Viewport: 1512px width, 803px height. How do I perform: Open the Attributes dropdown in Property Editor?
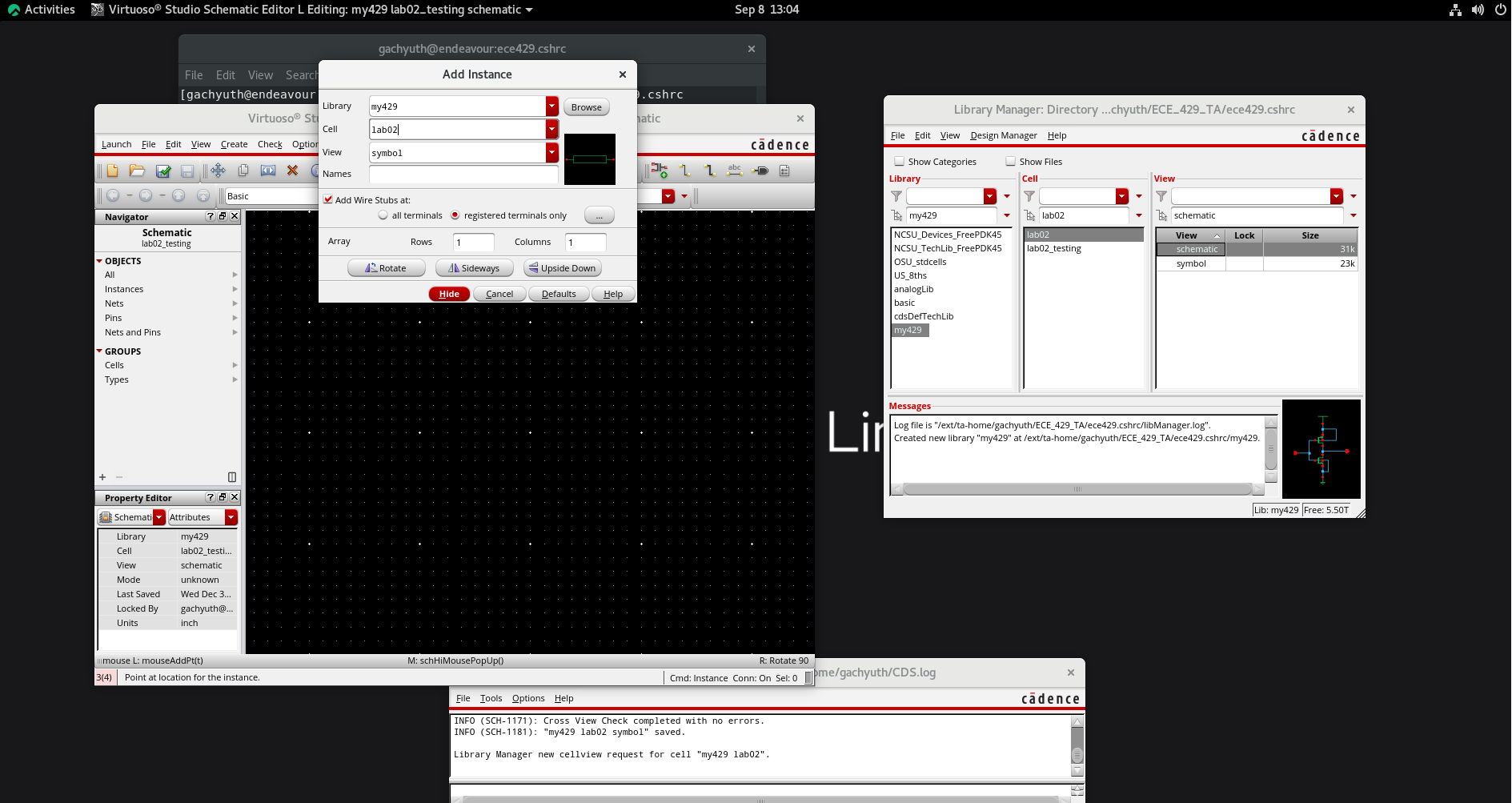(231, 517)
